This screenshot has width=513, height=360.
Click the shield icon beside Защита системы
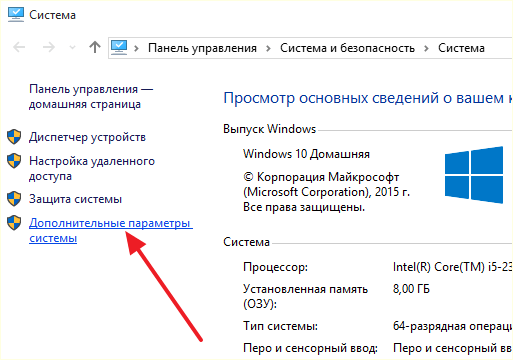[x=14, y=199]
